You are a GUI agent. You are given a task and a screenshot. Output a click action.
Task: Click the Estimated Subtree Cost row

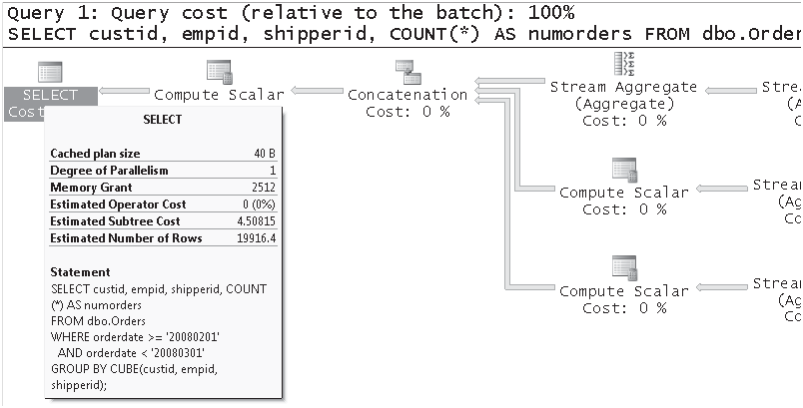coord(163,221)
